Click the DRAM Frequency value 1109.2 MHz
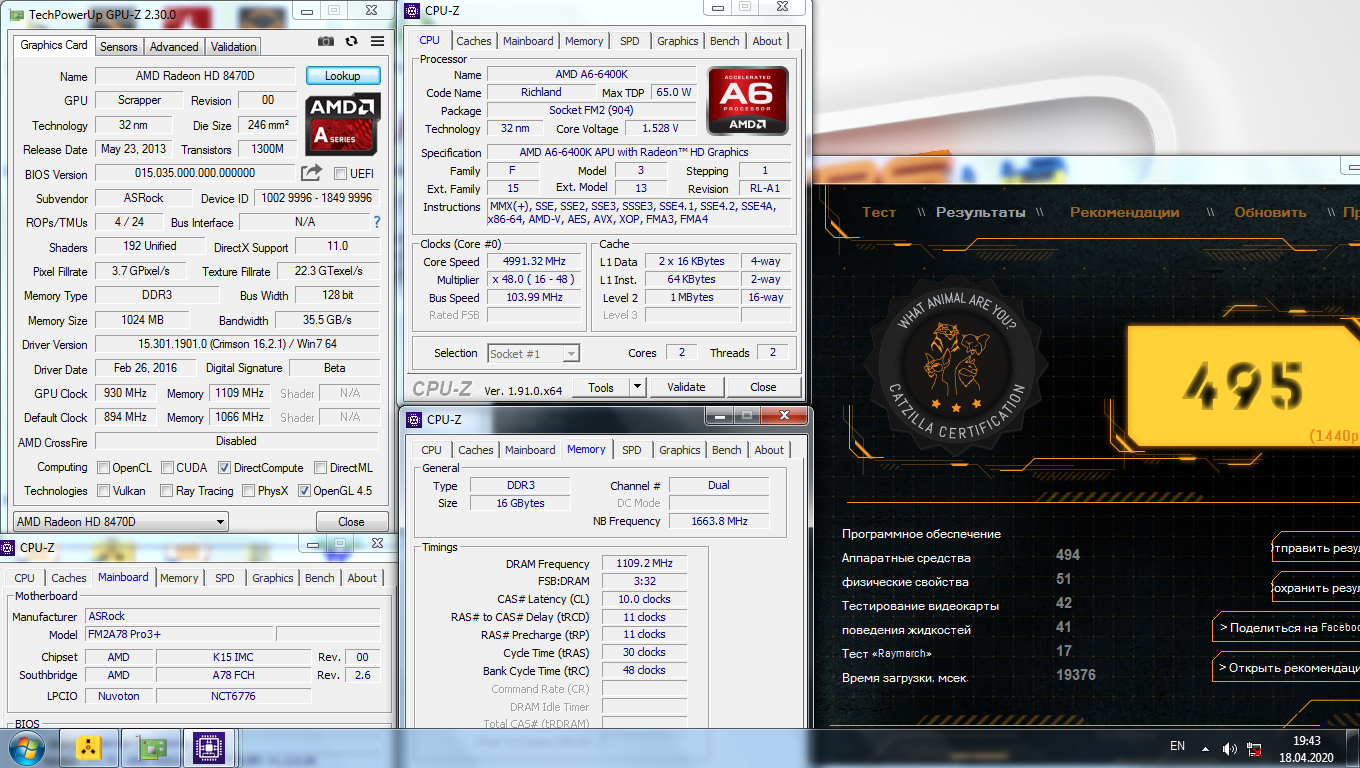The image size is (1360, 768). [x=644, y=564]
